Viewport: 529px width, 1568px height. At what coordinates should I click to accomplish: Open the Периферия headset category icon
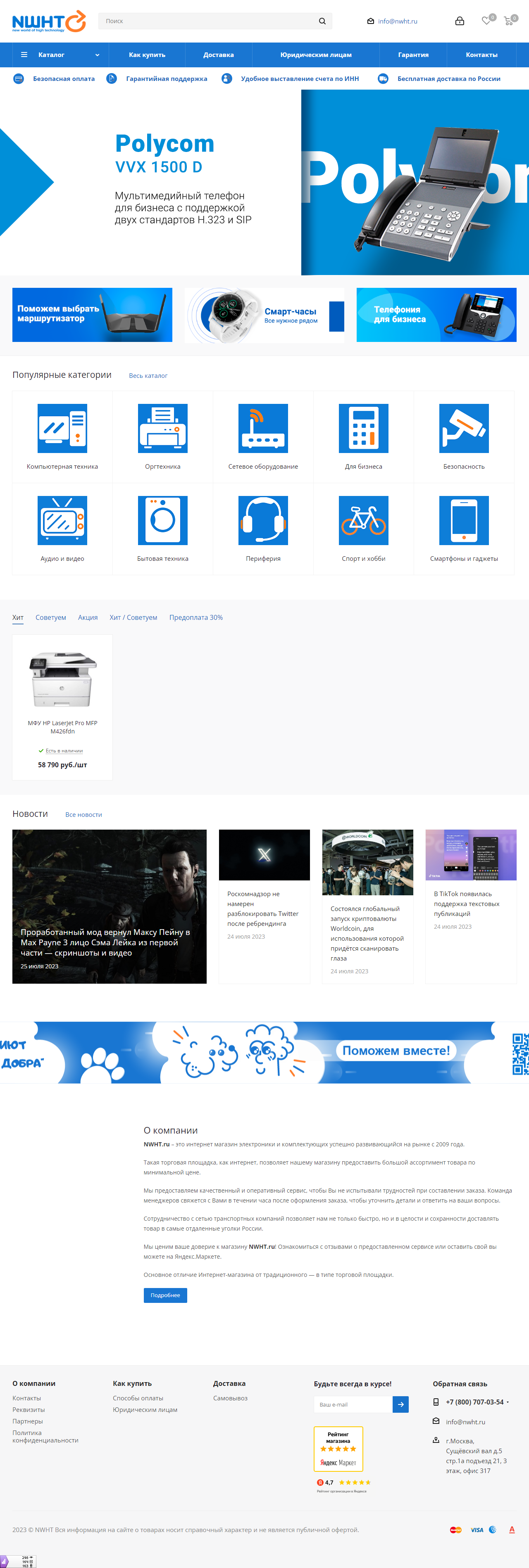[x=263, y=520]
